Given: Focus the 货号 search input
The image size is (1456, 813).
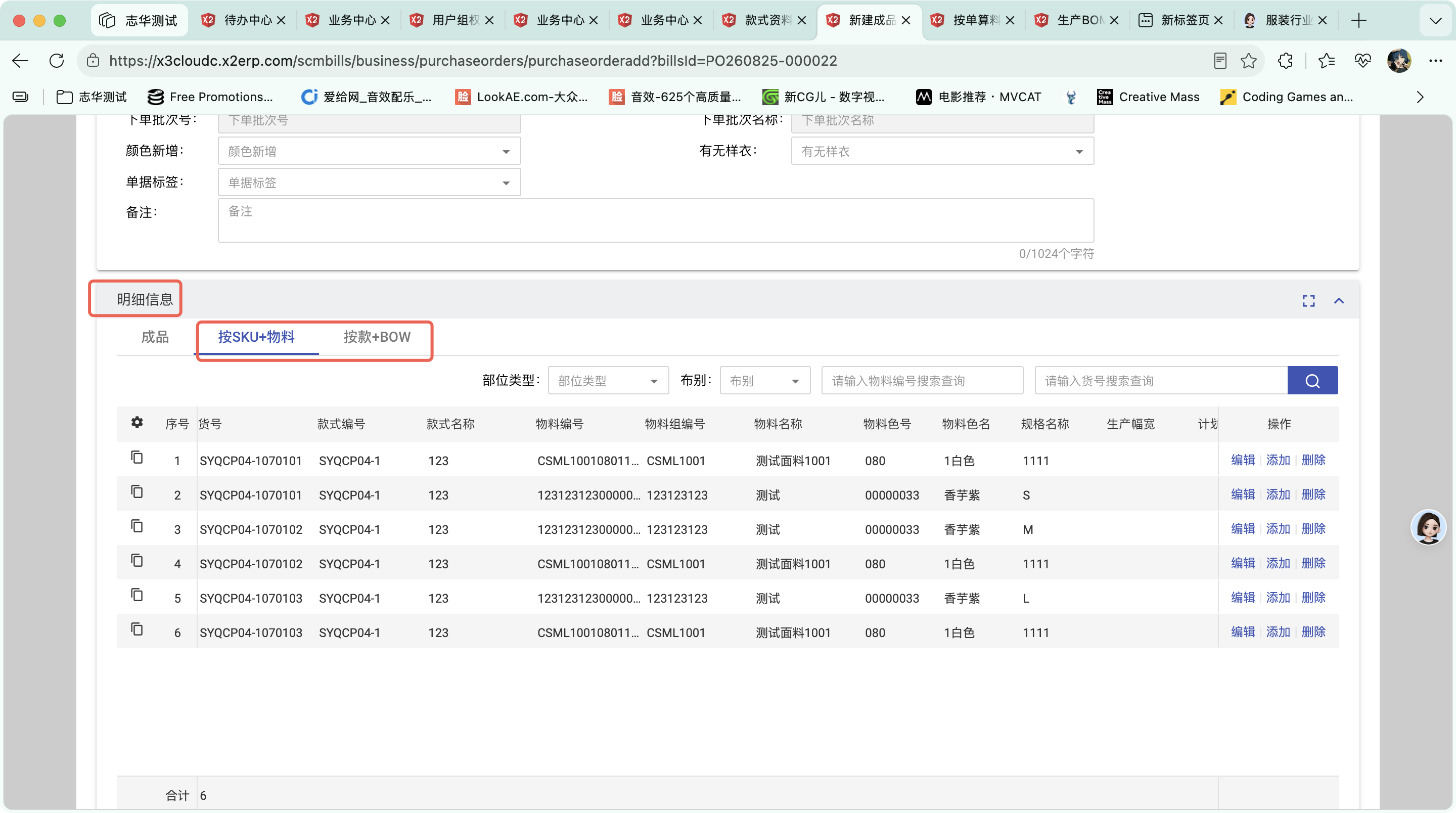Looking at the screenshot, I should coord(1161,381).
